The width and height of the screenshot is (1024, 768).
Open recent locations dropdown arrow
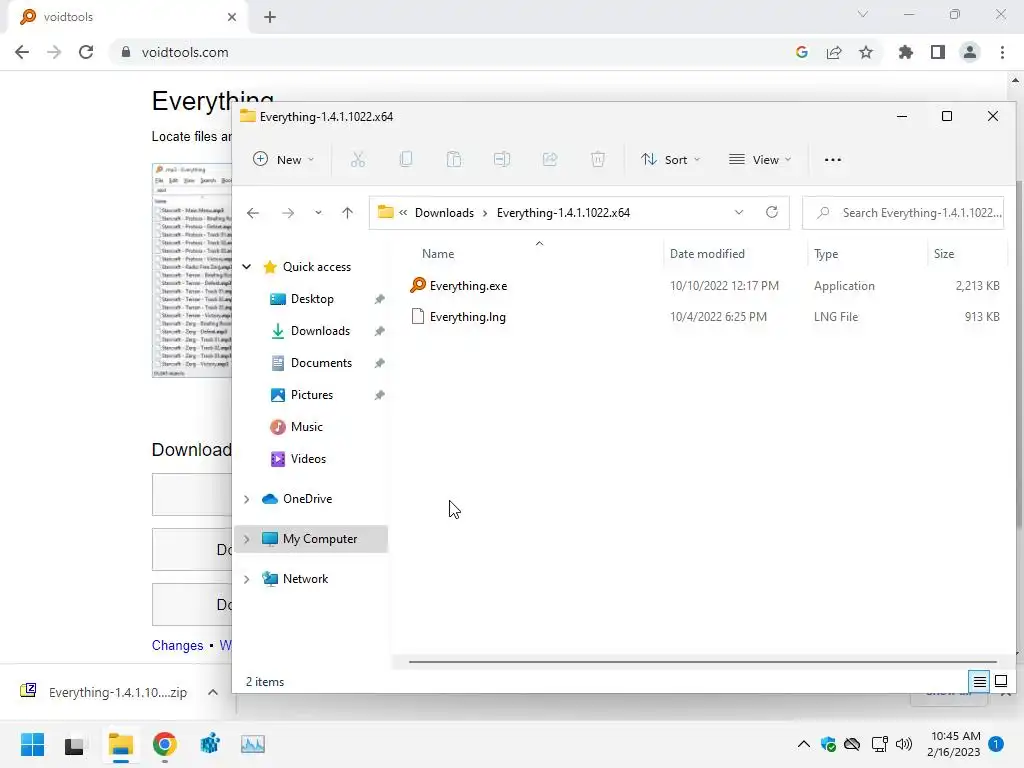tap(318, 213)
